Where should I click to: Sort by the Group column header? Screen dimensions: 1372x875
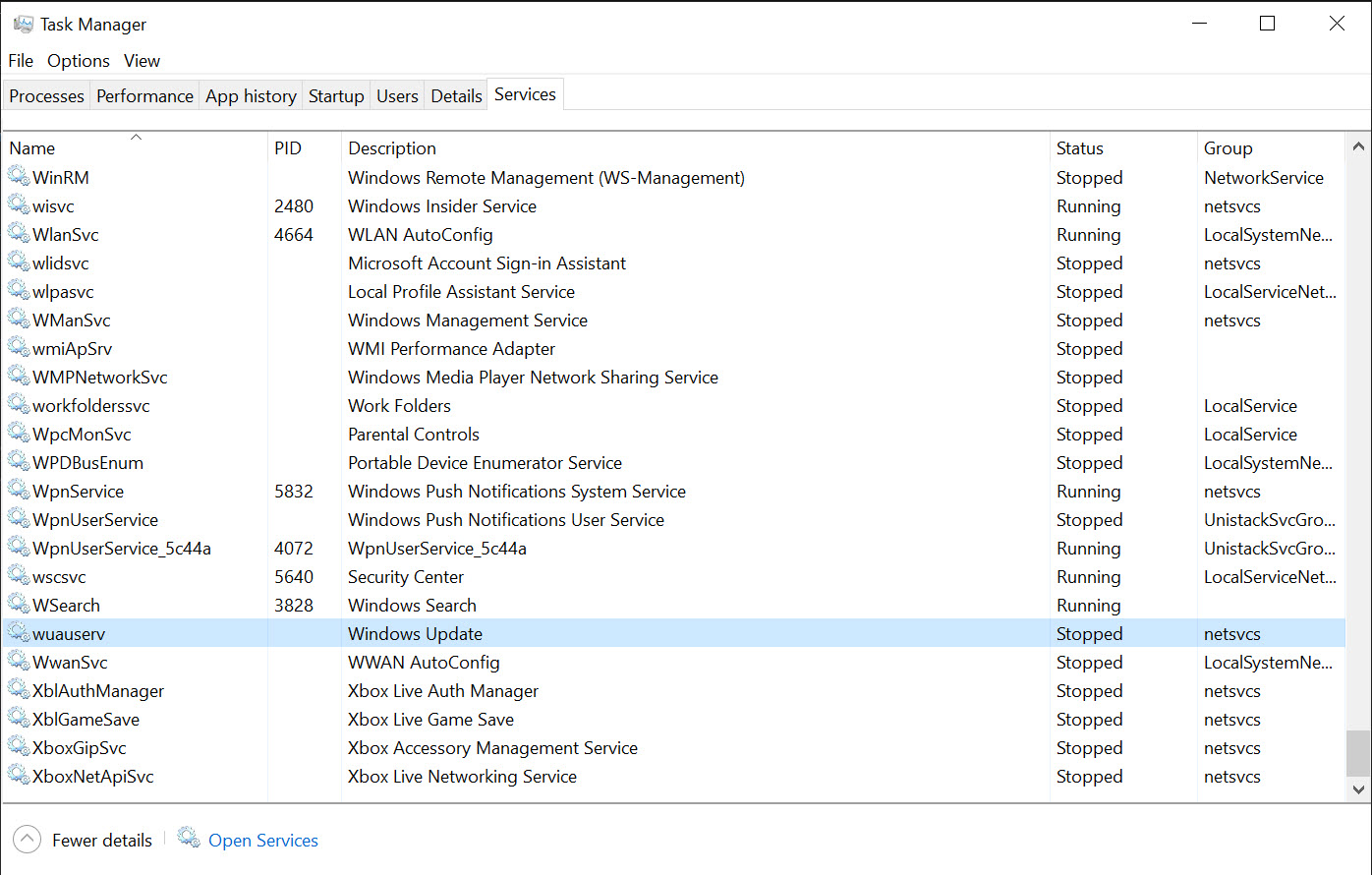[1271, 147]
